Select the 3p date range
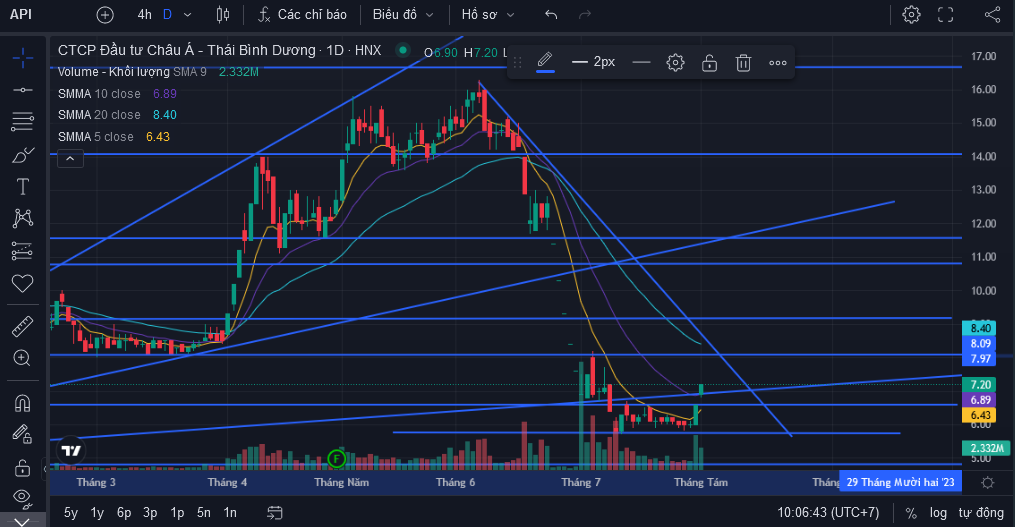 click(x=150, y=513)
